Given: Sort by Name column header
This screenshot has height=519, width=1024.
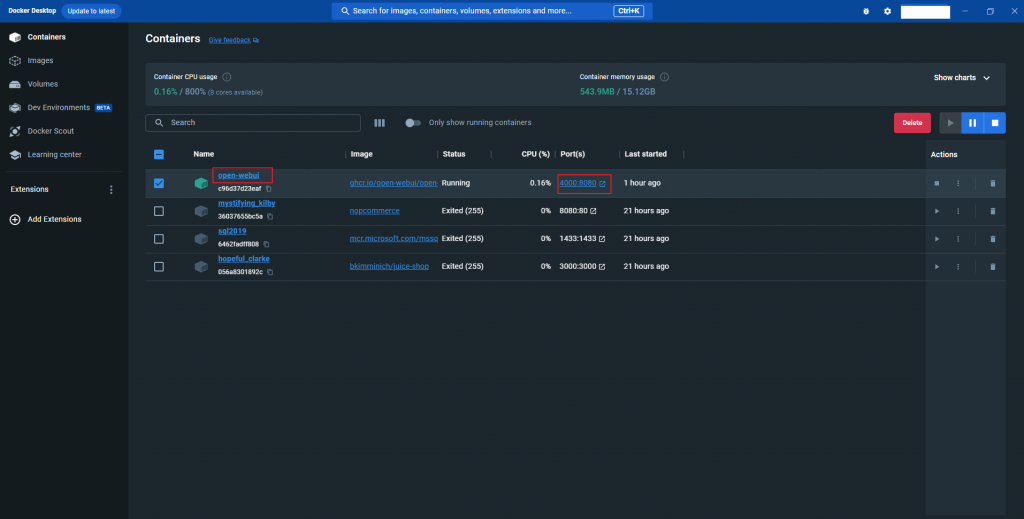Looking at the screenshot, I should coord(204,155).
